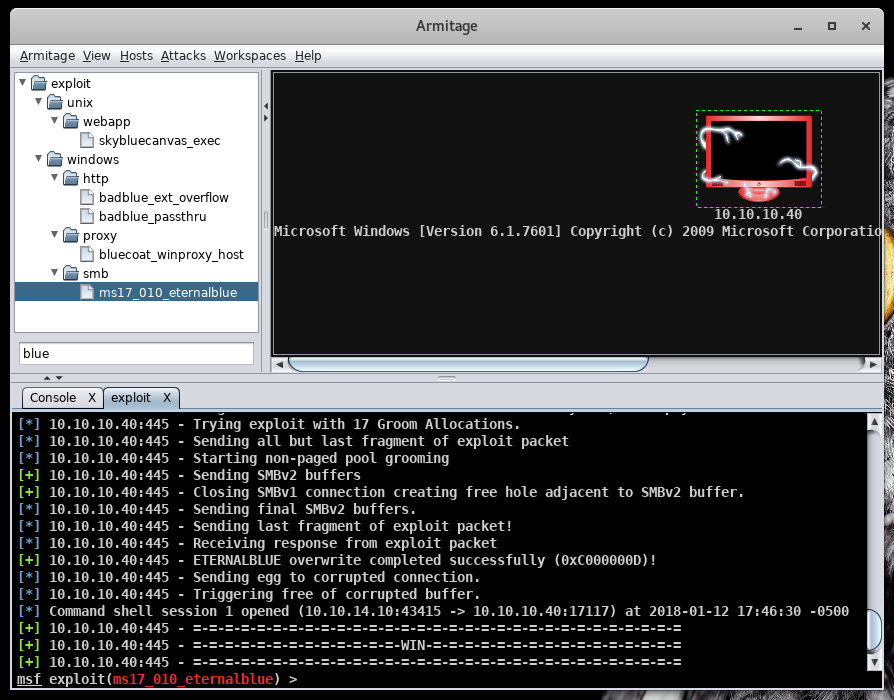
Task: Collapse the proxy folder node
Action: tap(55, 234)
